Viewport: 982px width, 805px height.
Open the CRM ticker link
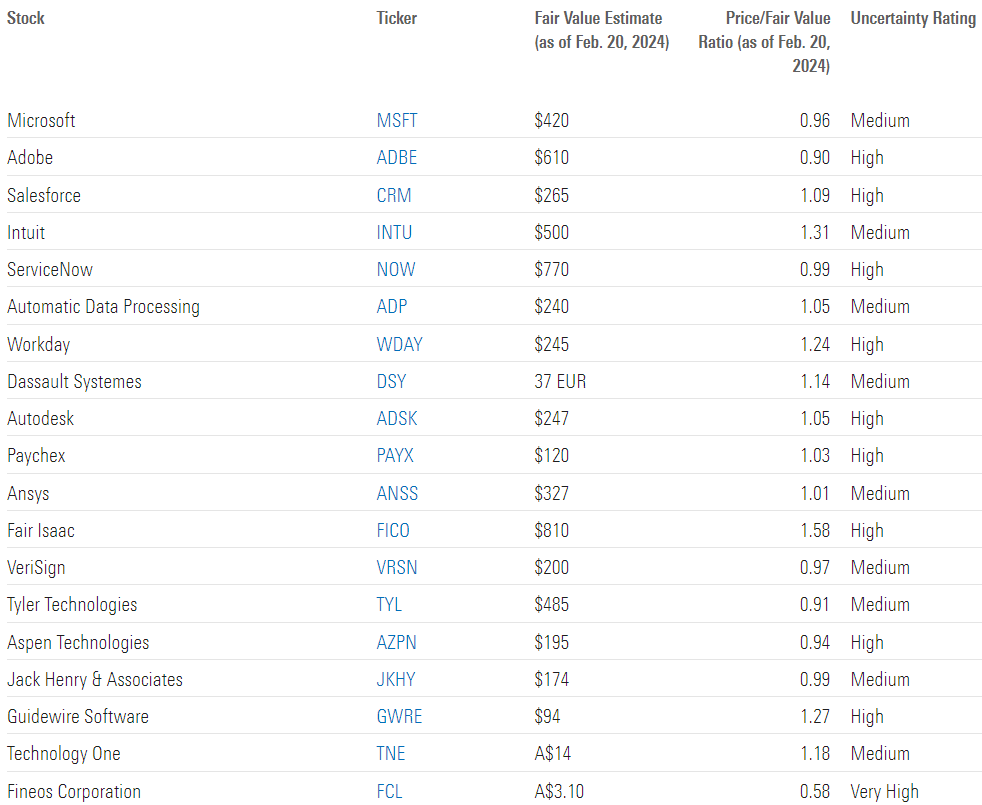click(x=394, y=195)
